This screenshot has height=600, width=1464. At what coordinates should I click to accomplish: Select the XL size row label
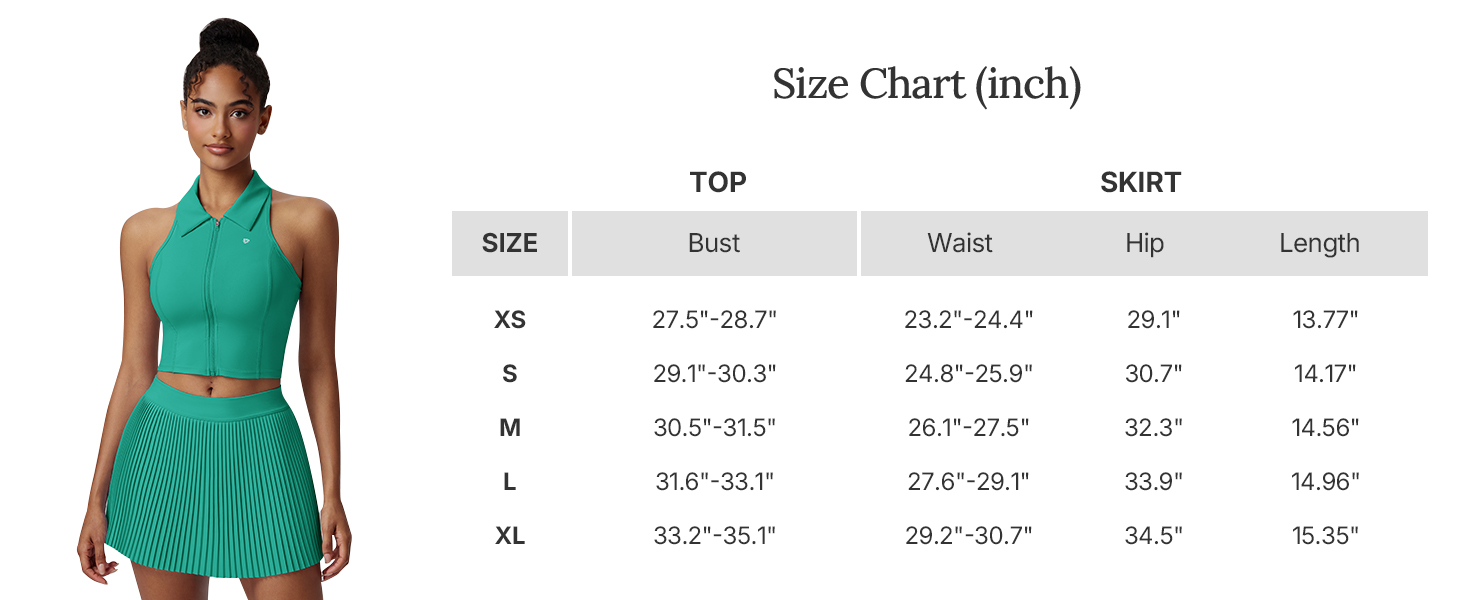pyautogui.click(x=510, y=536)
